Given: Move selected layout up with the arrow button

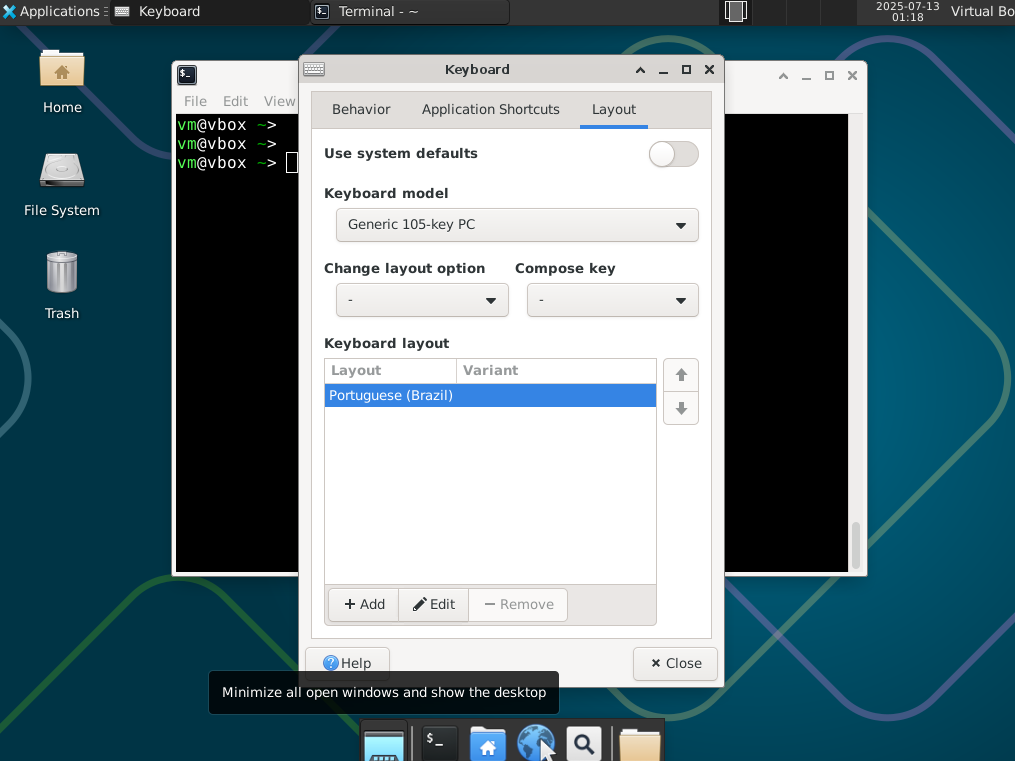Looking at the screenshot, I should click(x=681, y=375).
